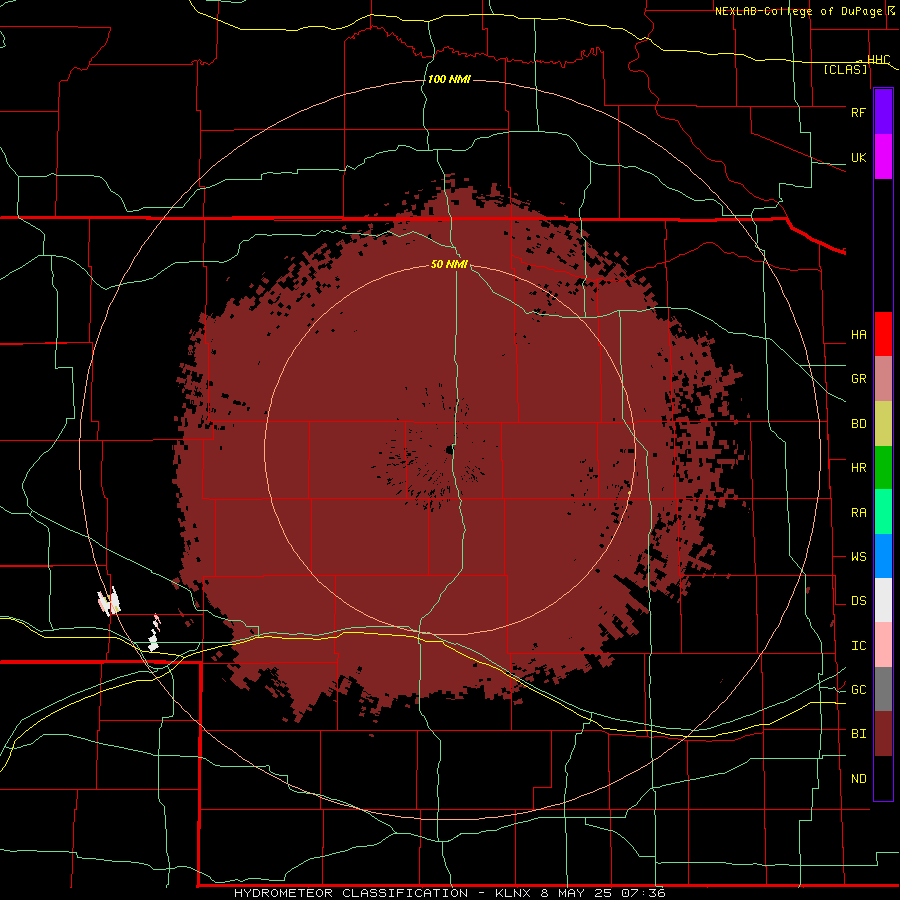Screen dimensions: 900x900
Task: Select the DS legend label
Action: 858,601
